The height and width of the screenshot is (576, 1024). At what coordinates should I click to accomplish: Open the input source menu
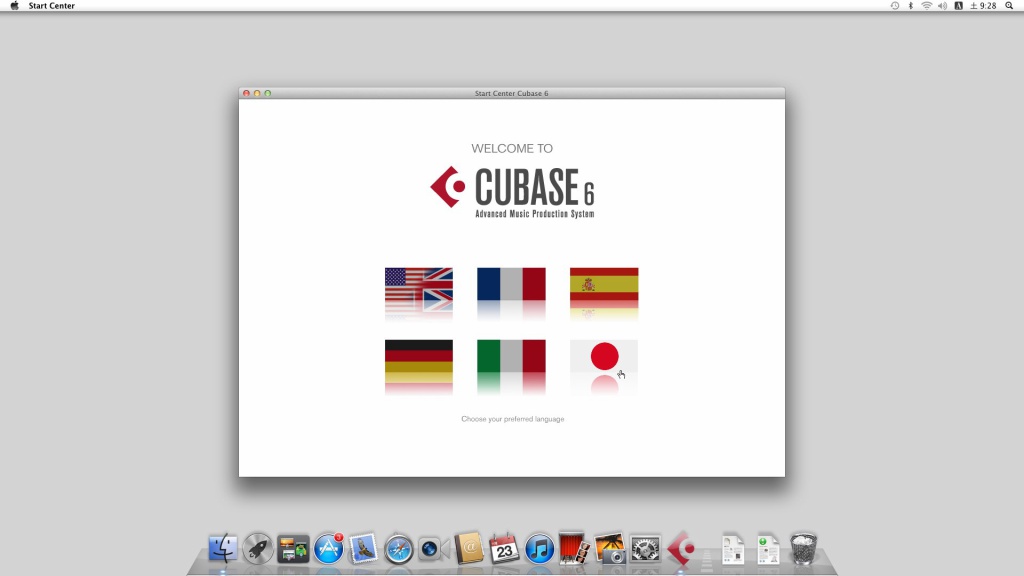pyautogui.click(x=959, y=6)
